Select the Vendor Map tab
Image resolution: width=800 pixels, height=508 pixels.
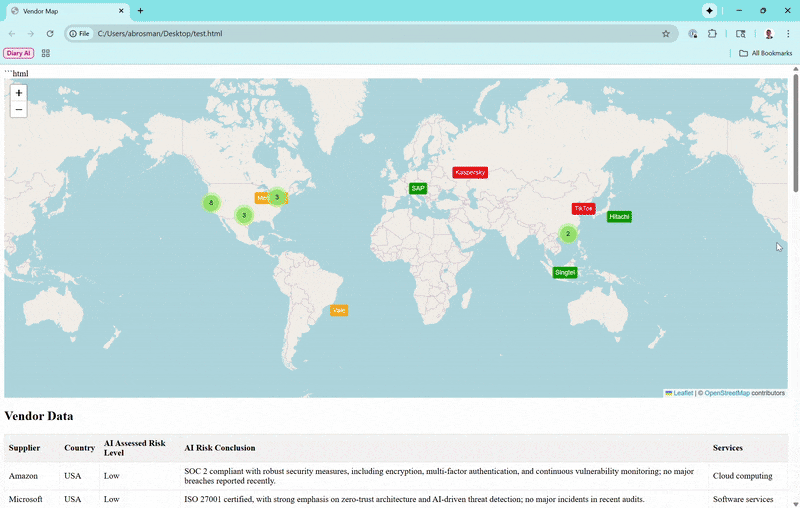click(67, 11)
